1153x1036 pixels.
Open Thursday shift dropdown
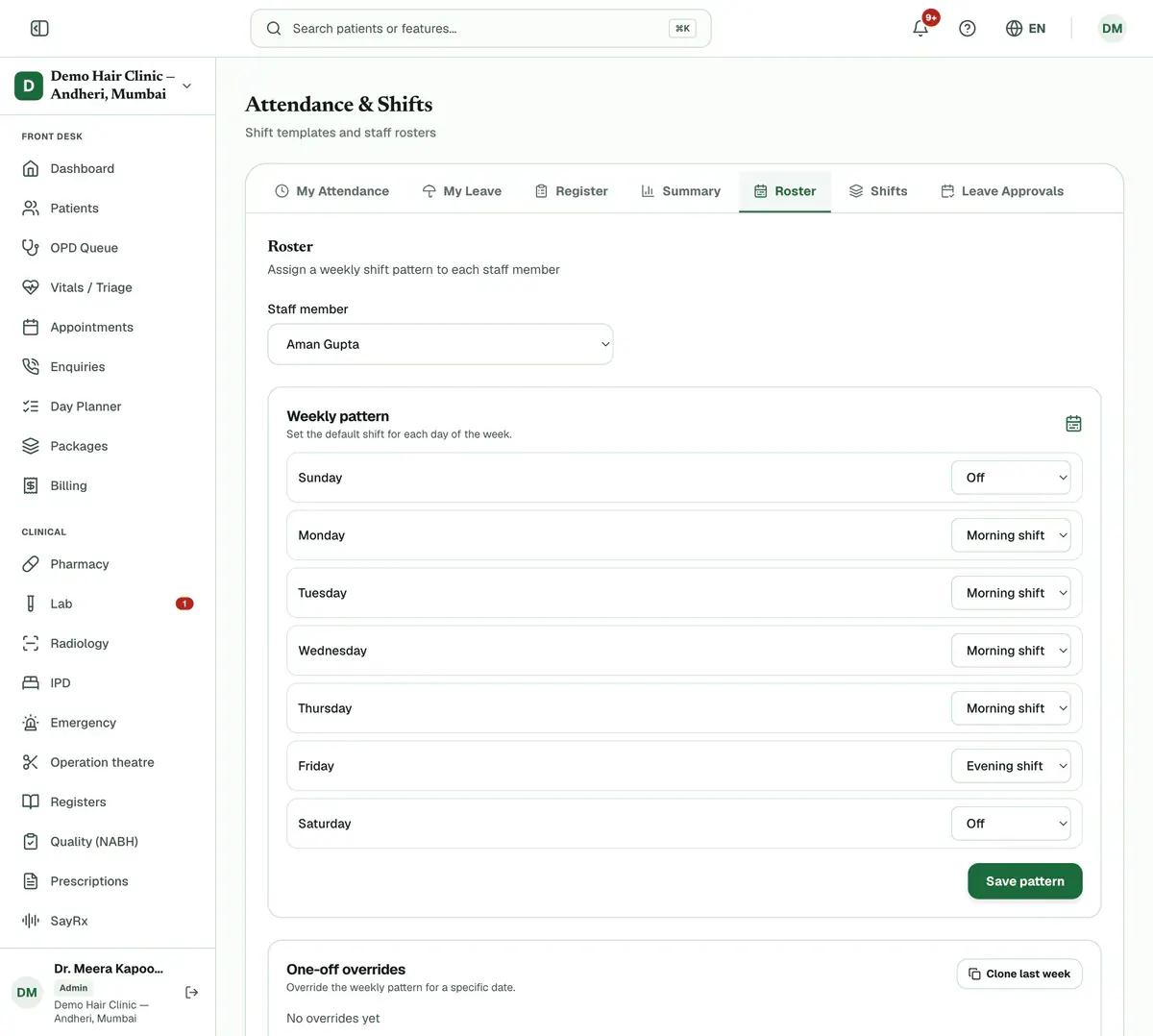tap(1011, 708)
